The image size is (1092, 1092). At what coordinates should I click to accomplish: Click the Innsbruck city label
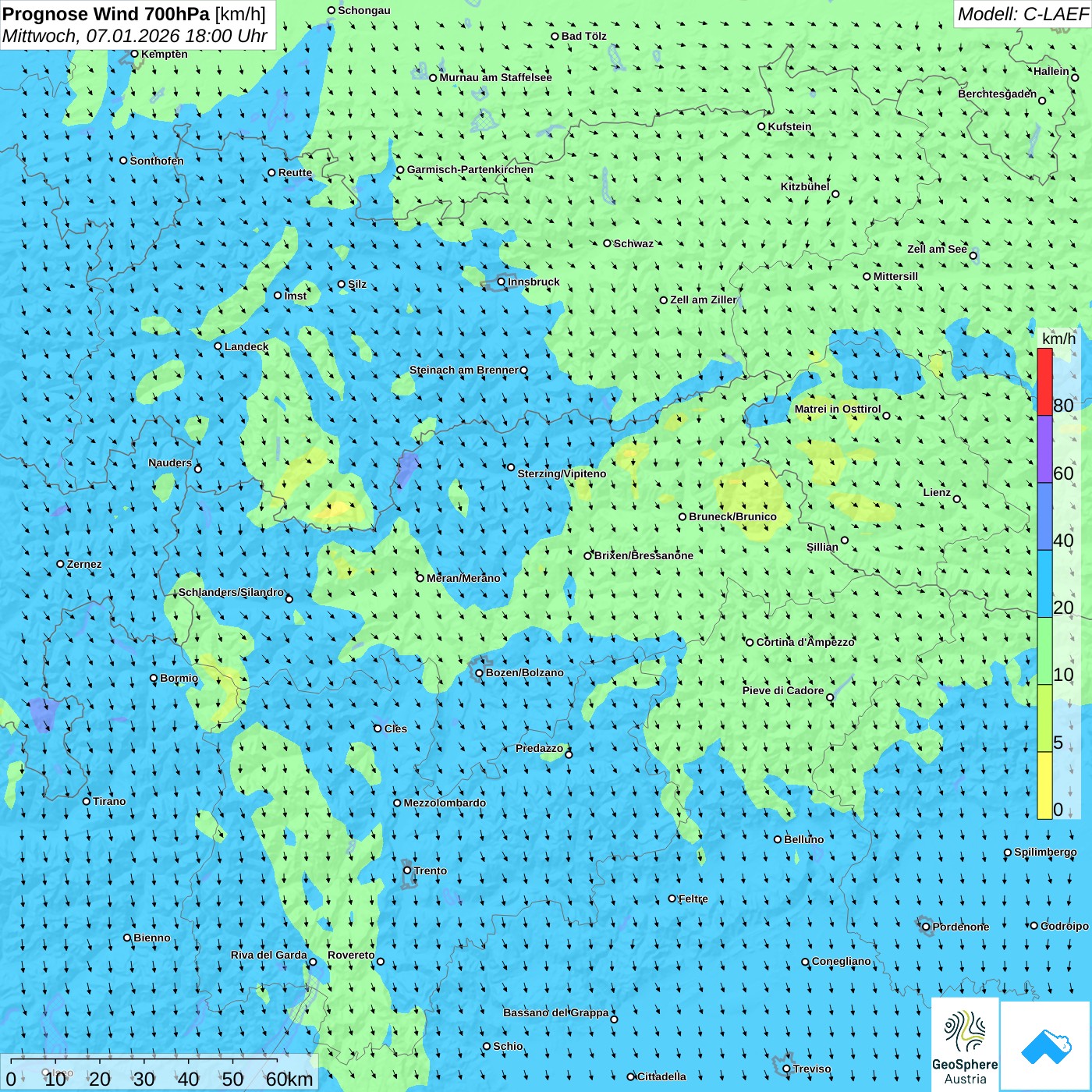pyautogui.click(x=534, y=282)
